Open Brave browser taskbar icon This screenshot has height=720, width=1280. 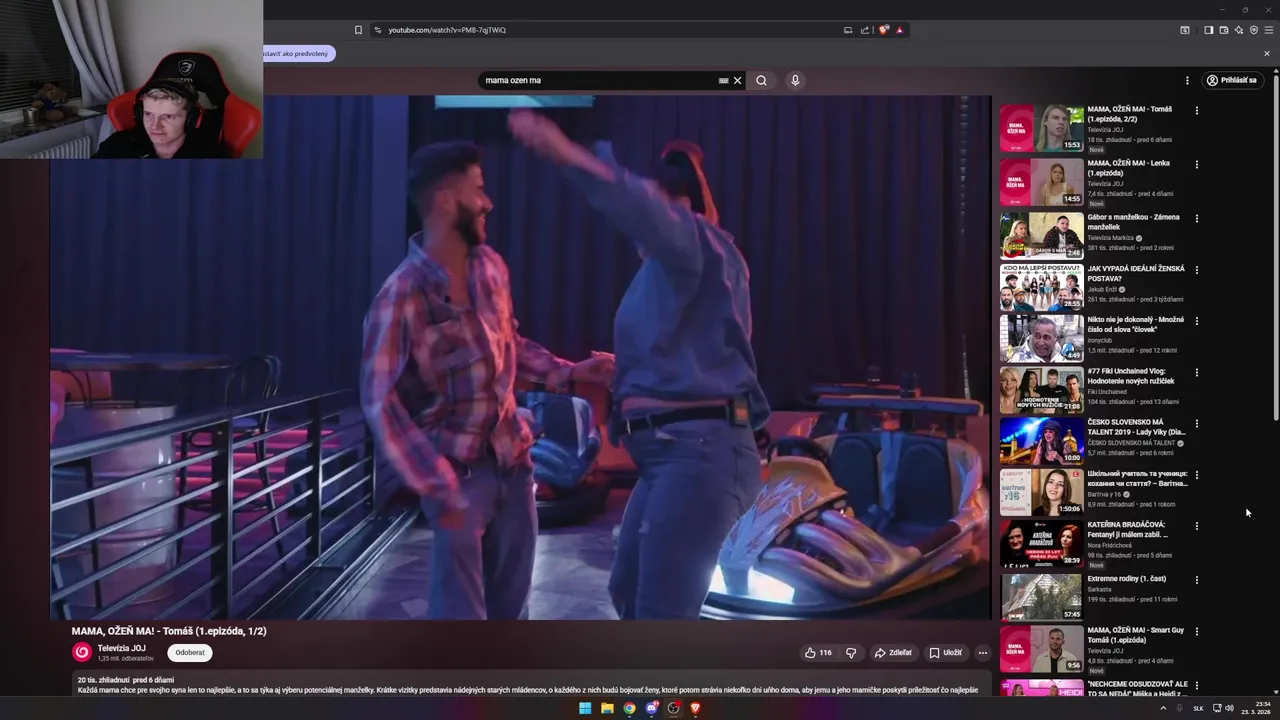click(695, 708)
